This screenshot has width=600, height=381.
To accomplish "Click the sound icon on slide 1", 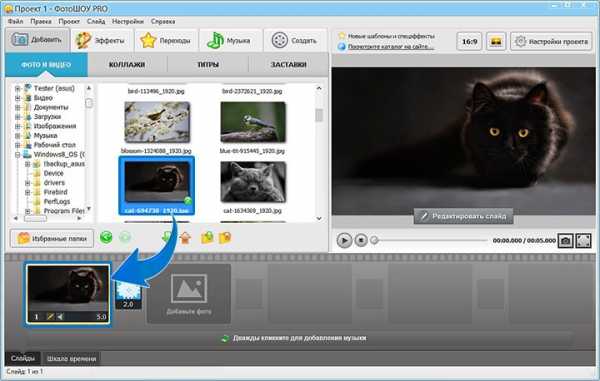I will click(x=60, y=317).
